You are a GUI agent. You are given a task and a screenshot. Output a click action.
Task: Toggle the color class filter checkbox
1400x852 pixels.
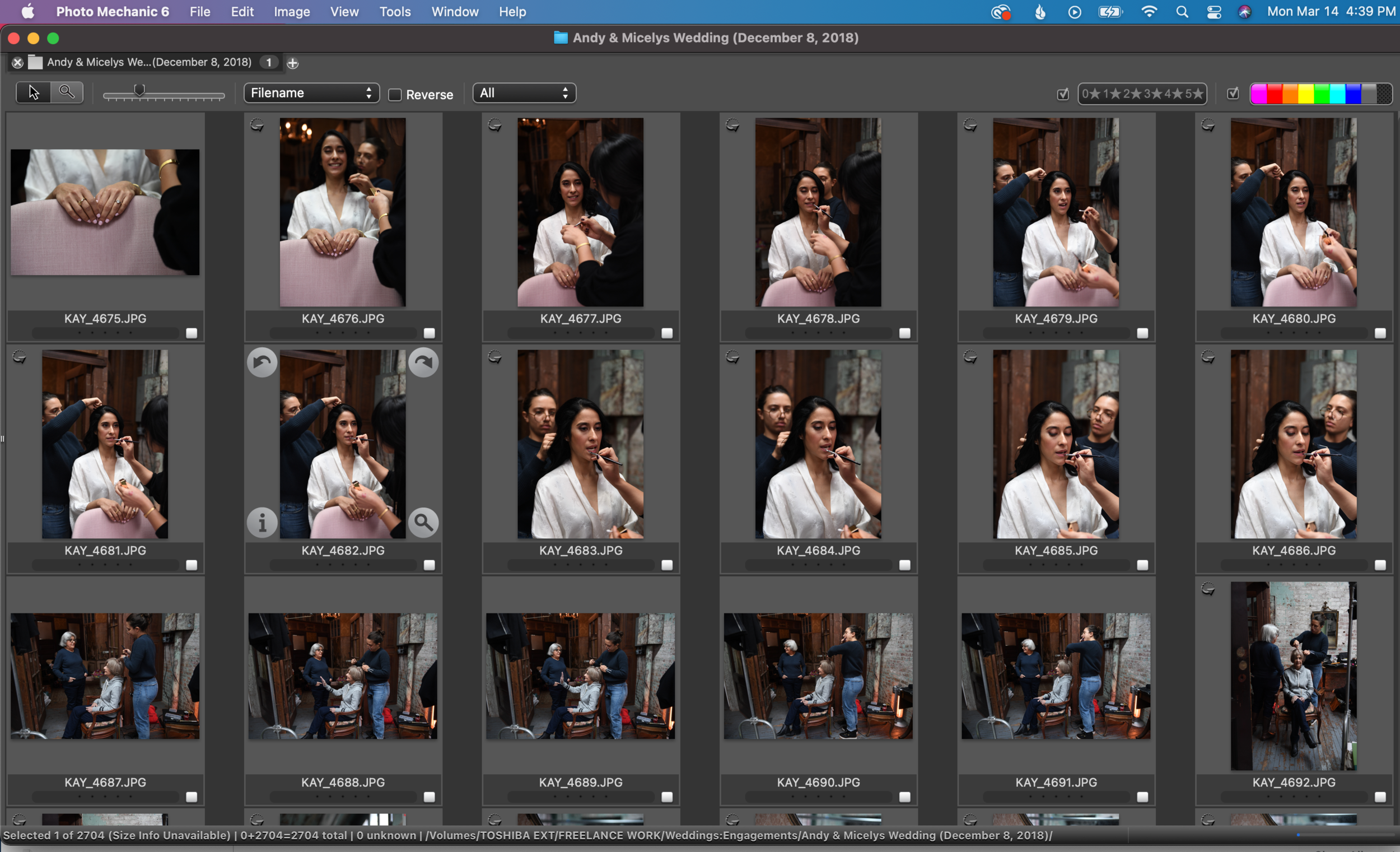[x=1233, y=94]
